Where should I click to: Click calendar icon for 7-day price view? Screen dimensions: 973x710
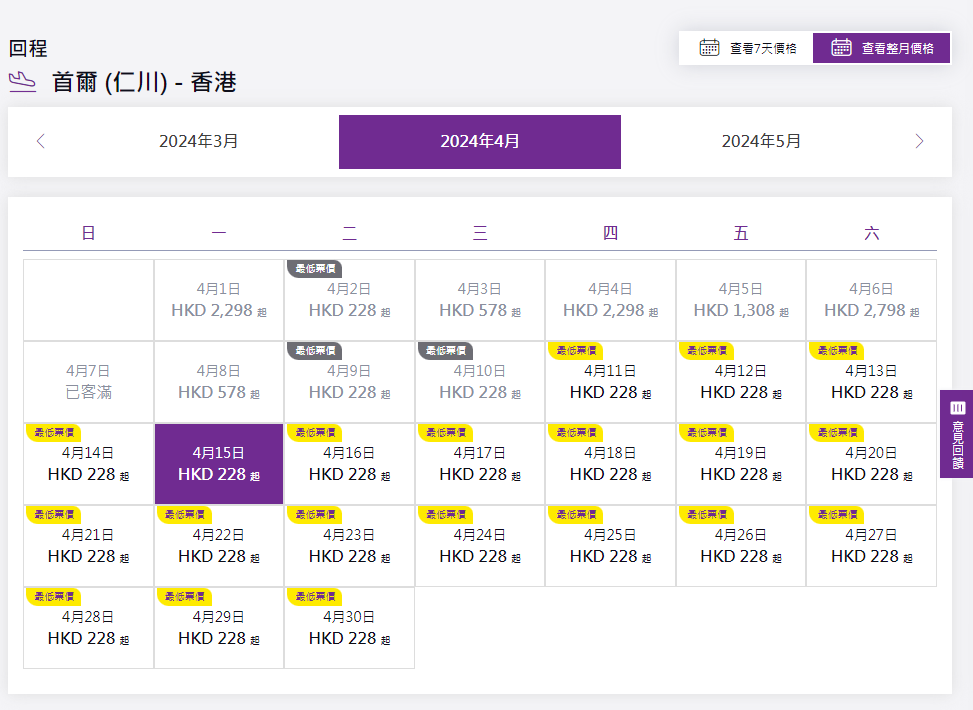[709, 47]
